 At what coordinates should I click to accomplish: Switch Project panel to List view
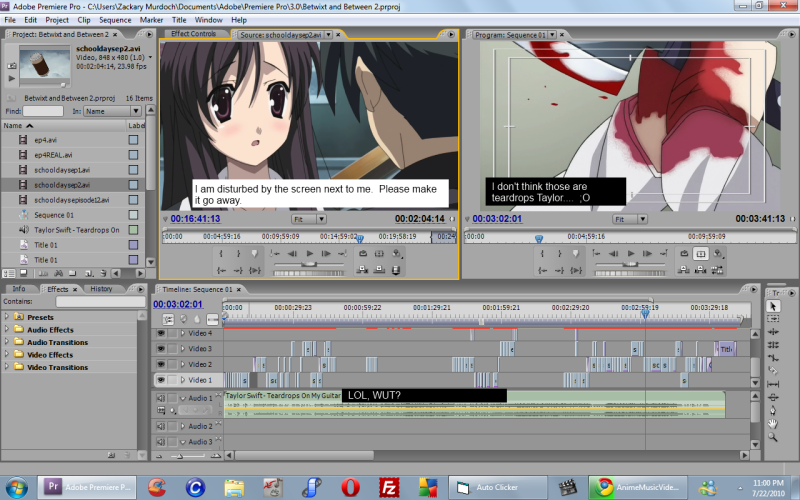(x=9, y=273)
